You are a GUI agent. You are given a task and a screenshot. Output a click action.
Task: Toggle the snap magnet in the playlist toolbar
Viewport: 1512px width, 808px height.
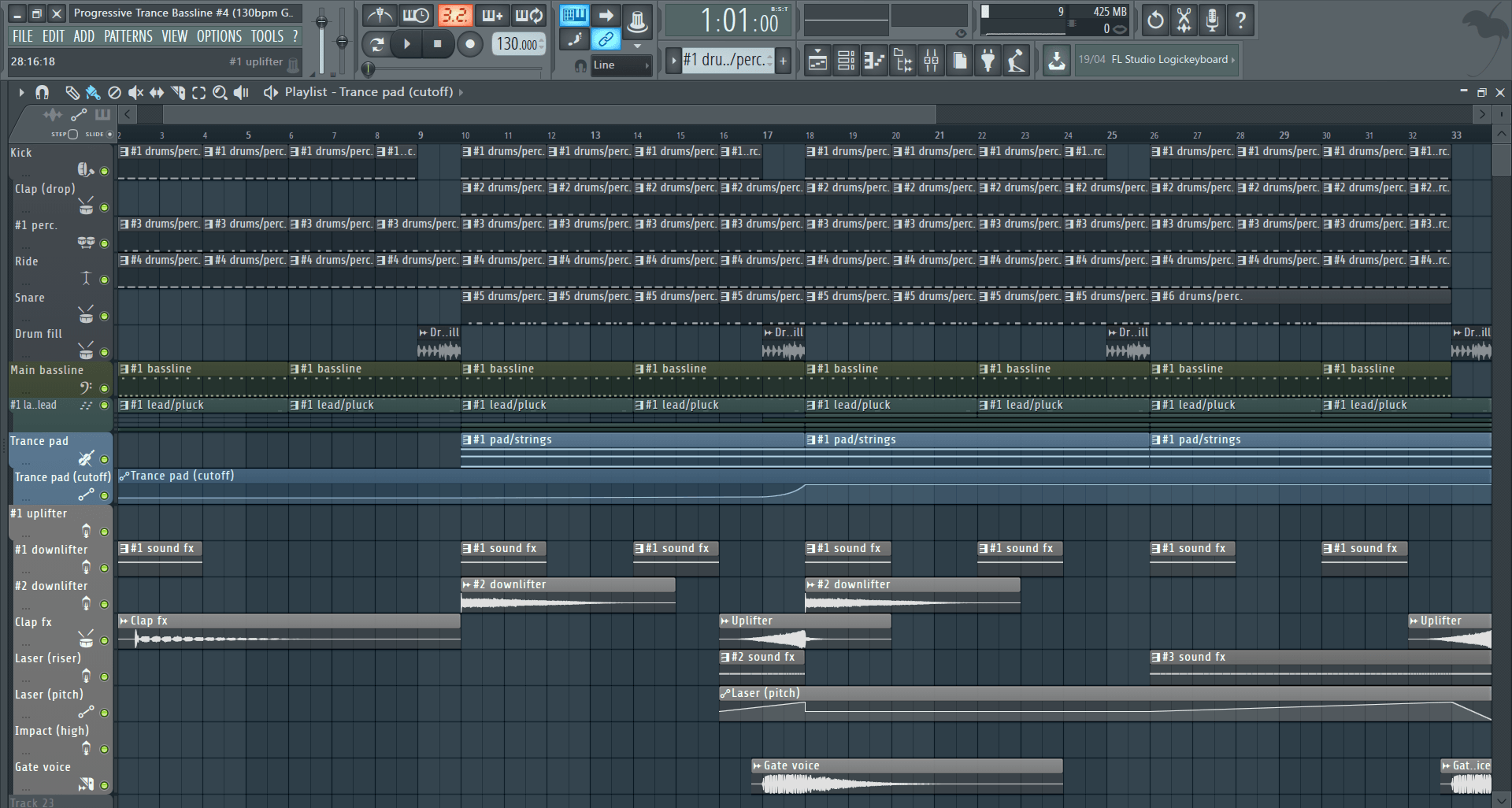point(43,92)
